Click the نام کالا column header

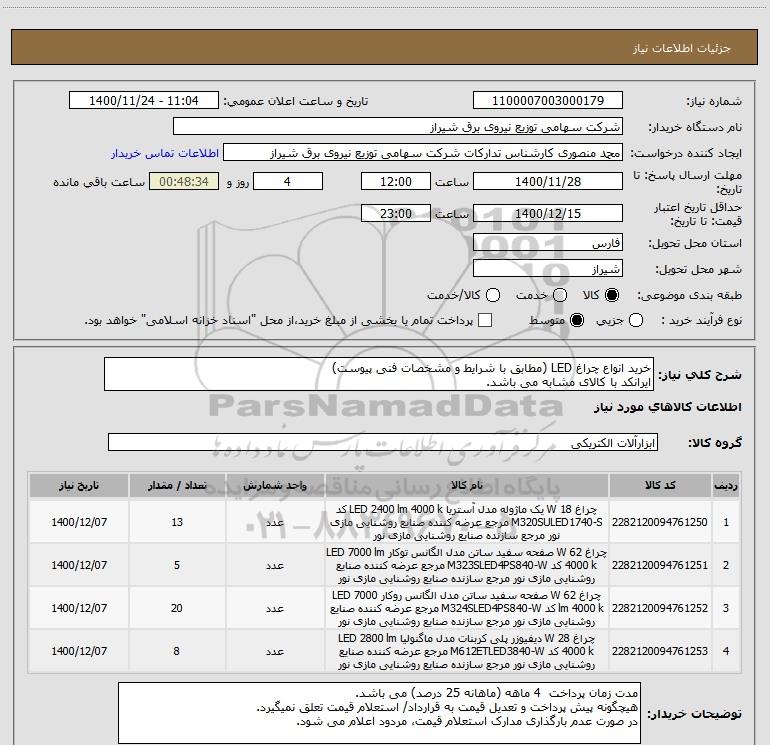click(x=467, y=486)
